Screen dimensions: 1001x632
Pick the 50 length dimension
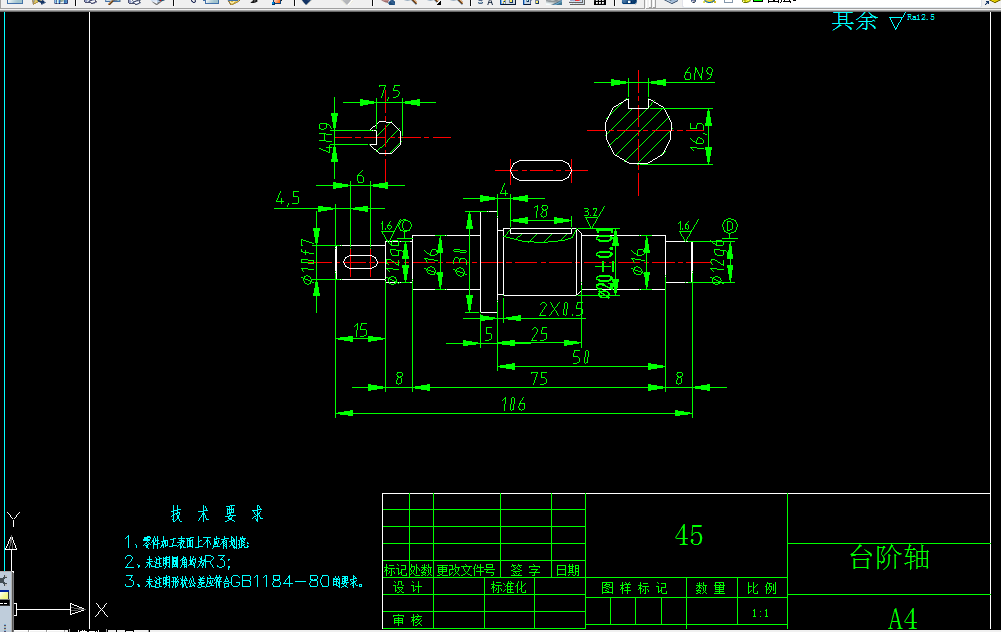pyautogui.click(x=581, y=357)
